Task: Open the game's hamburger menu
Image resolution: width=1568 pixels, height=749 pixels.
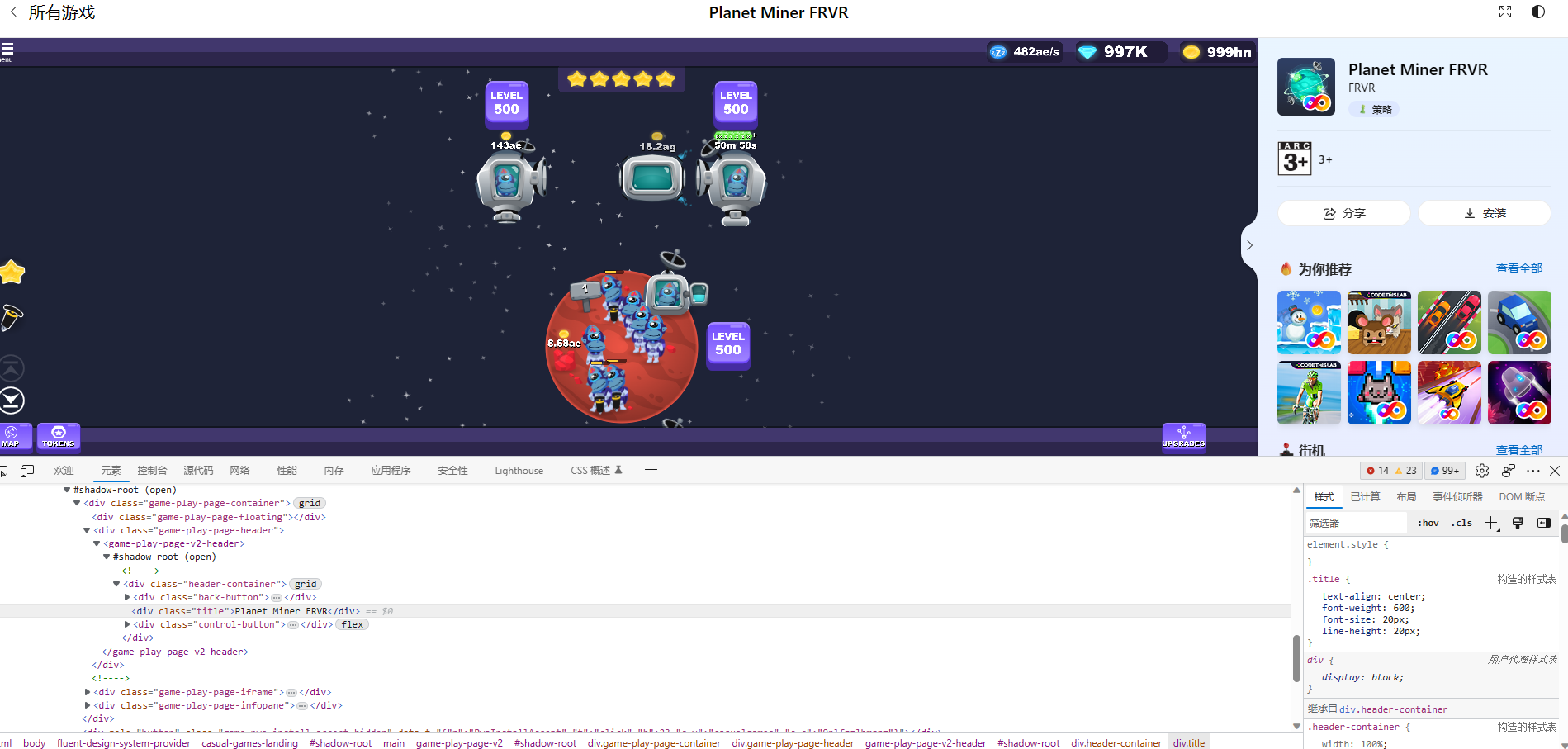Action: [x=7, y=50]
